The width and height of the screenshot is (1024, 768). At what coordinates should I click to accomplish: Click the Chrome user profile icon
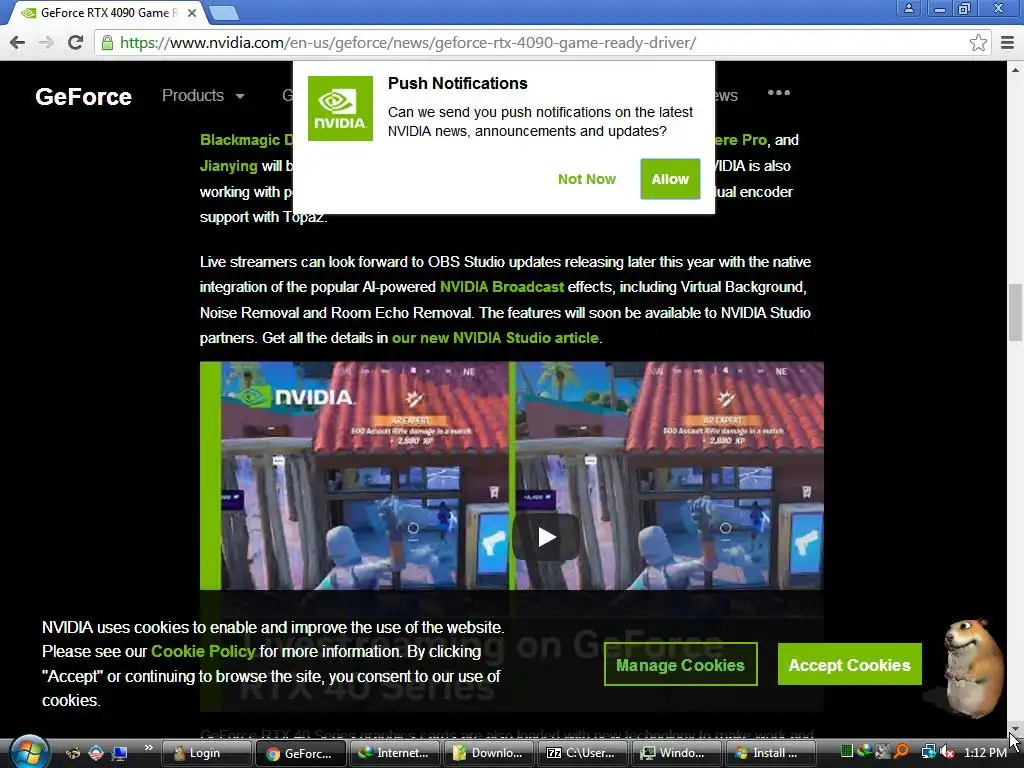point(908,8)
